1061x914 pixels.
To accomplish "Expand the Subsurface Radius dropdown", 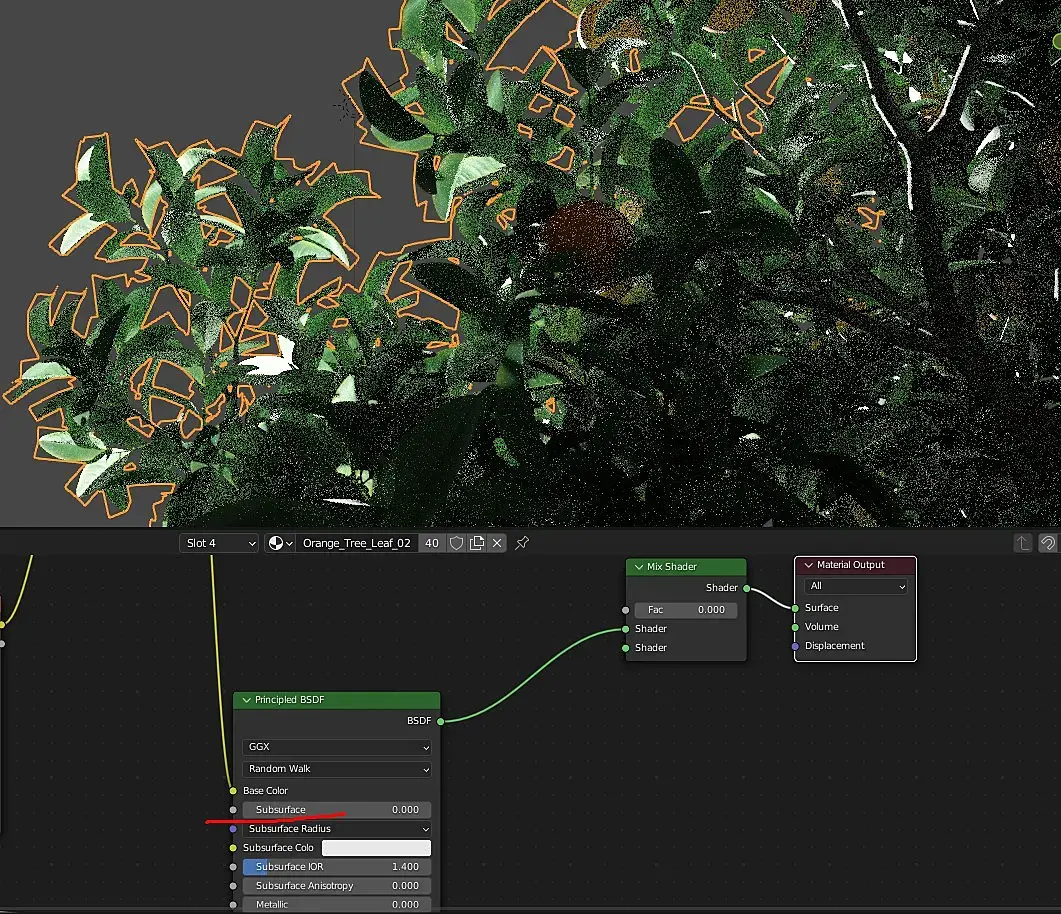I will [336, 829].
